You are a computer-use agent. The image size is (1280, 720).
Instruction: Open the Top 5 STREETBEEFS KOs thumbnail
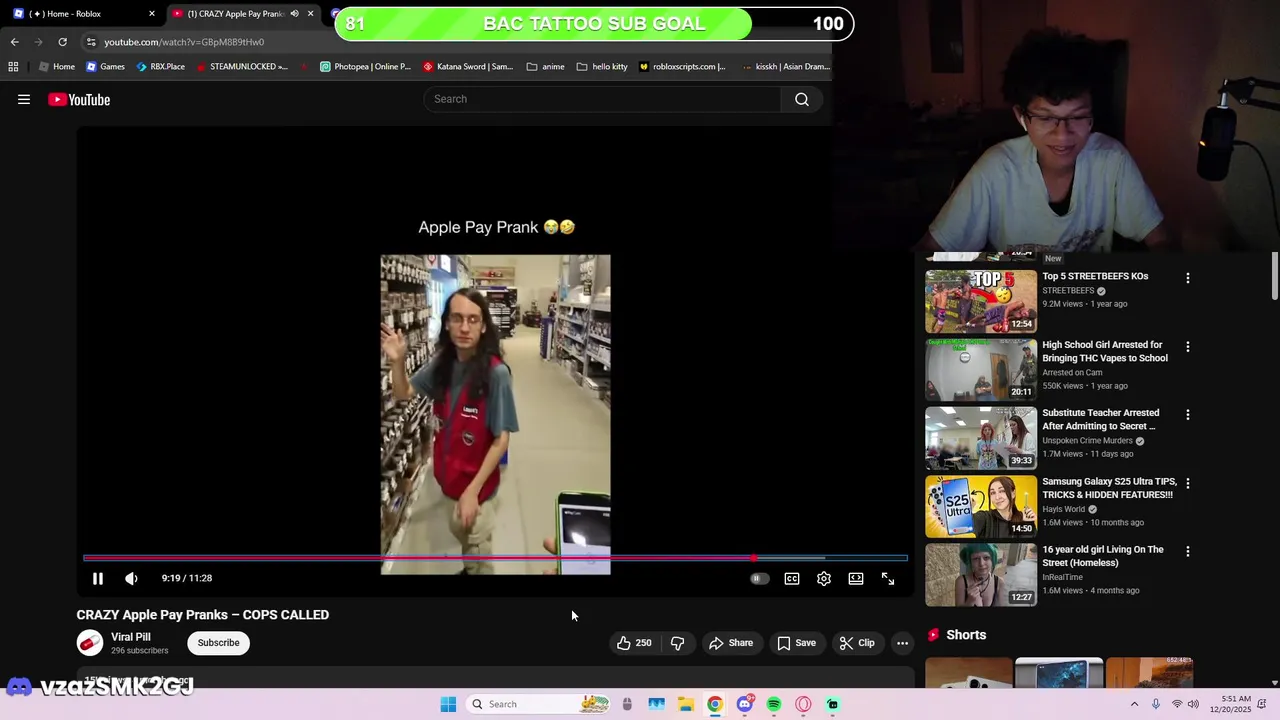(981, 301)
